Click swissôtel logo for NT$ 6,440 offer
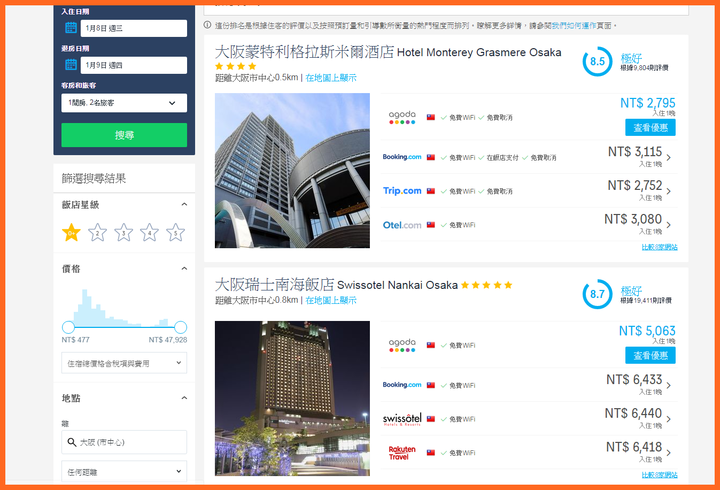 click(402, 419)
